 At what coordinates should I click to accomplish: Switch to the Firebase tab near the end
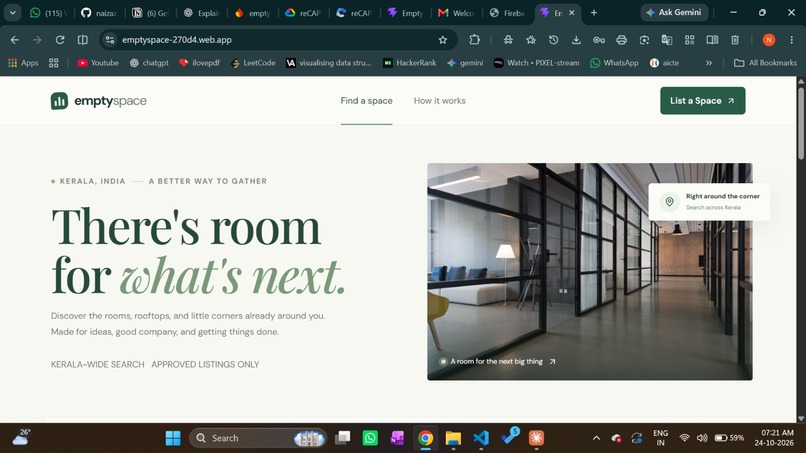tap(507, 13)
